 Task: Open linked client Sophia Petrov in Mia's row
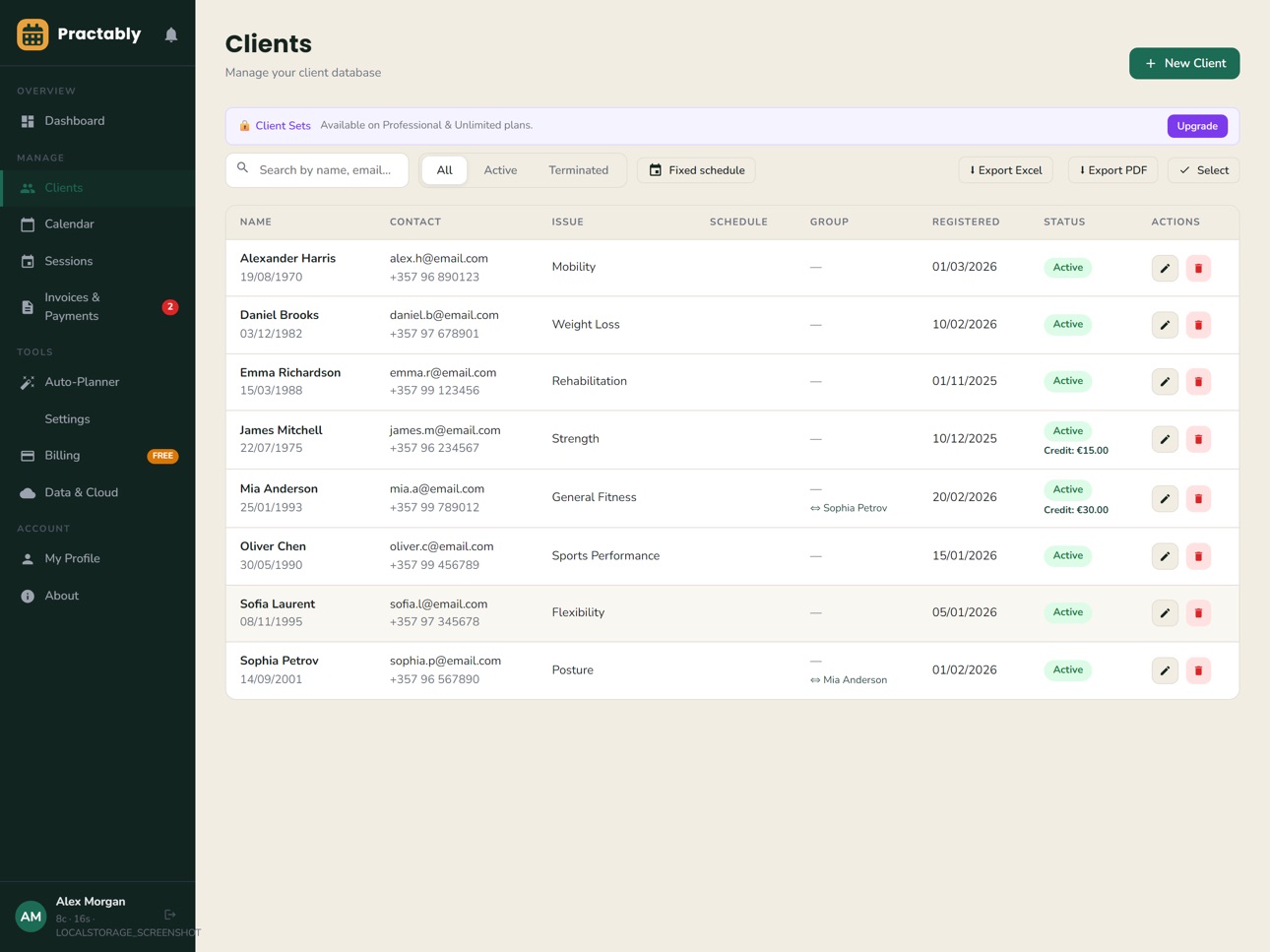(x=849, y=508)
